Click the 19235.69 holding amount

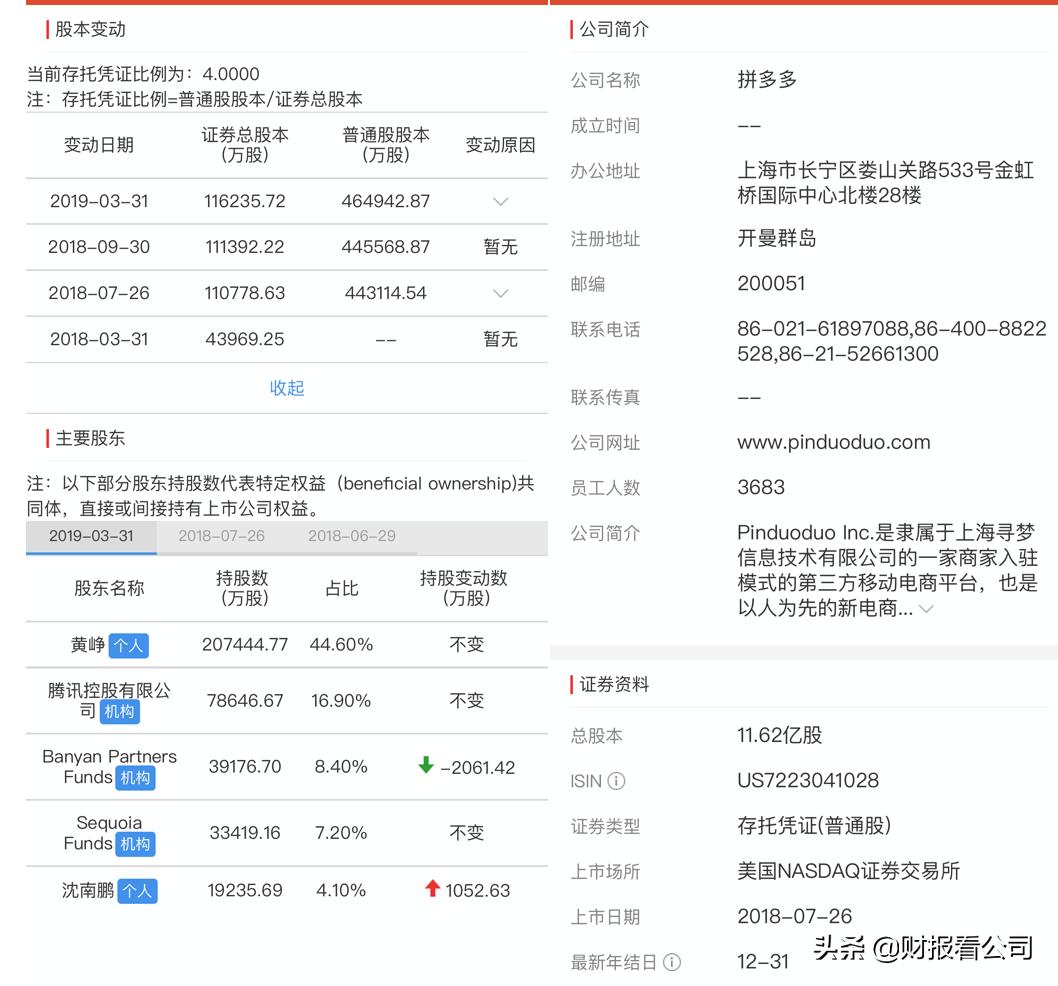(245, 890)
